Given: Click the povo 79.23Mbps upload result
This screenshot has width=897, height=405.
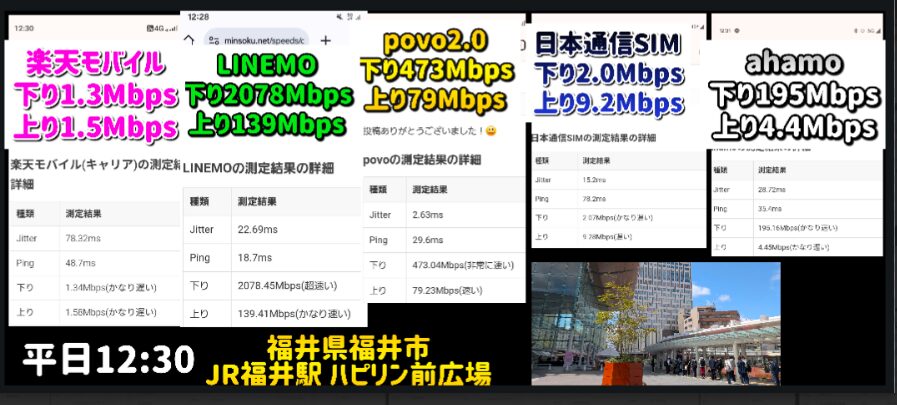Looking at the screenshot, I should tap(446, 291).
